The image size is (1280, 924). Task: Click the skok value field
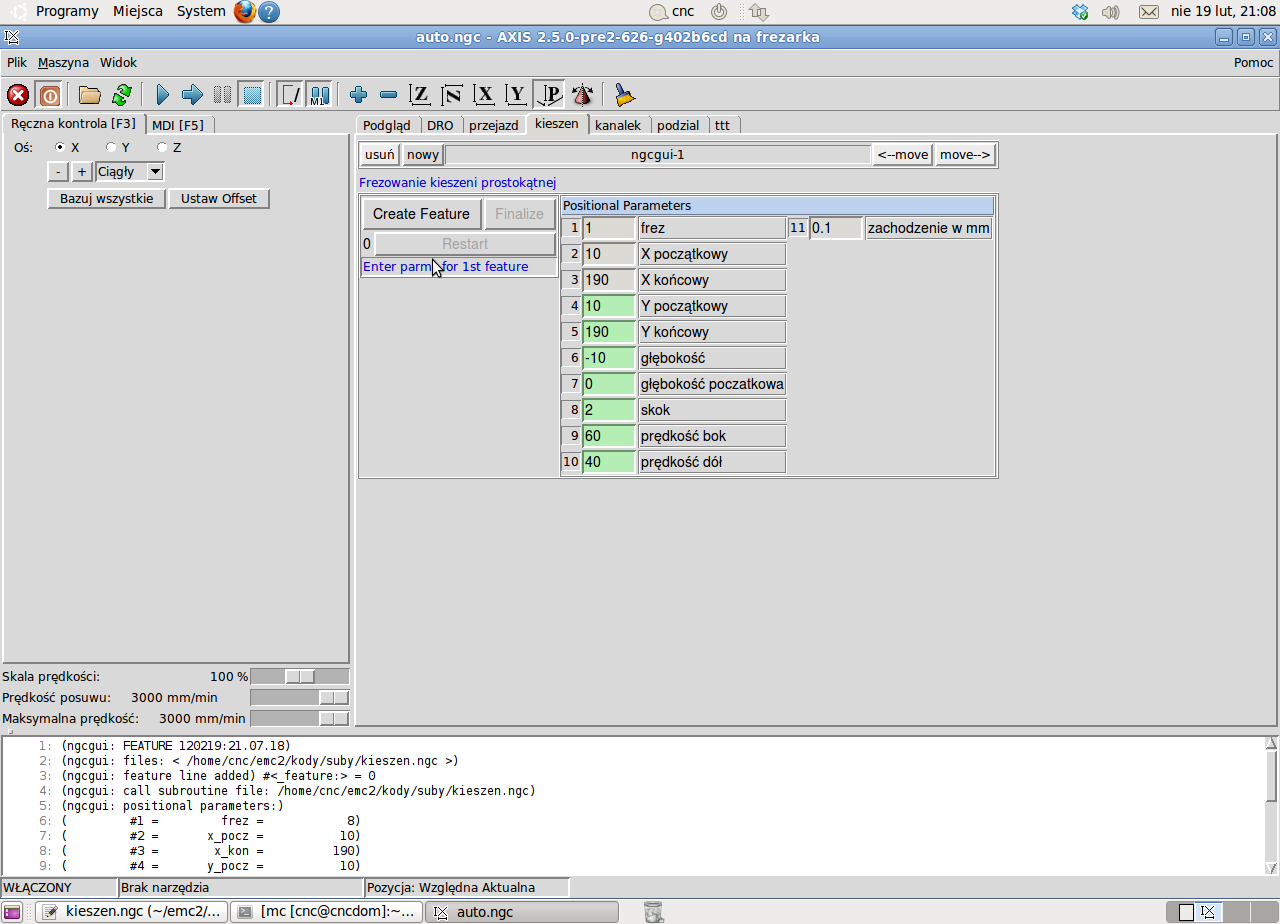[x=608, y=410]
